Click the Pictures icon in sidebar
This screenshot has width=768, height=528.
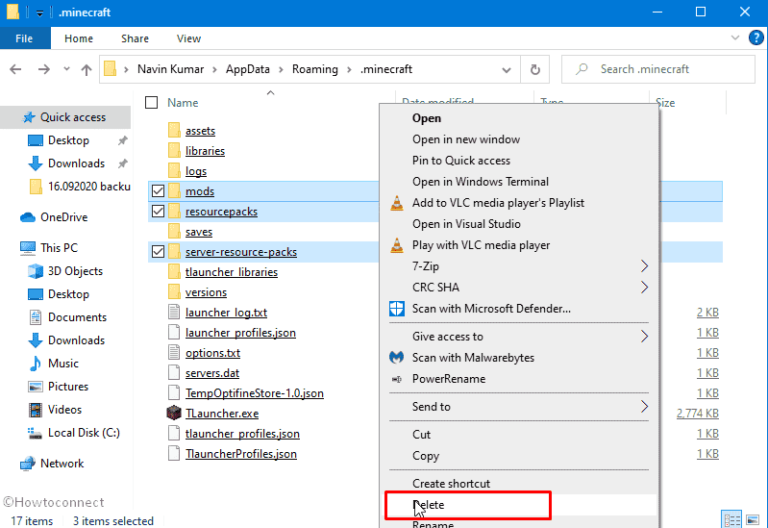(35, 386)
